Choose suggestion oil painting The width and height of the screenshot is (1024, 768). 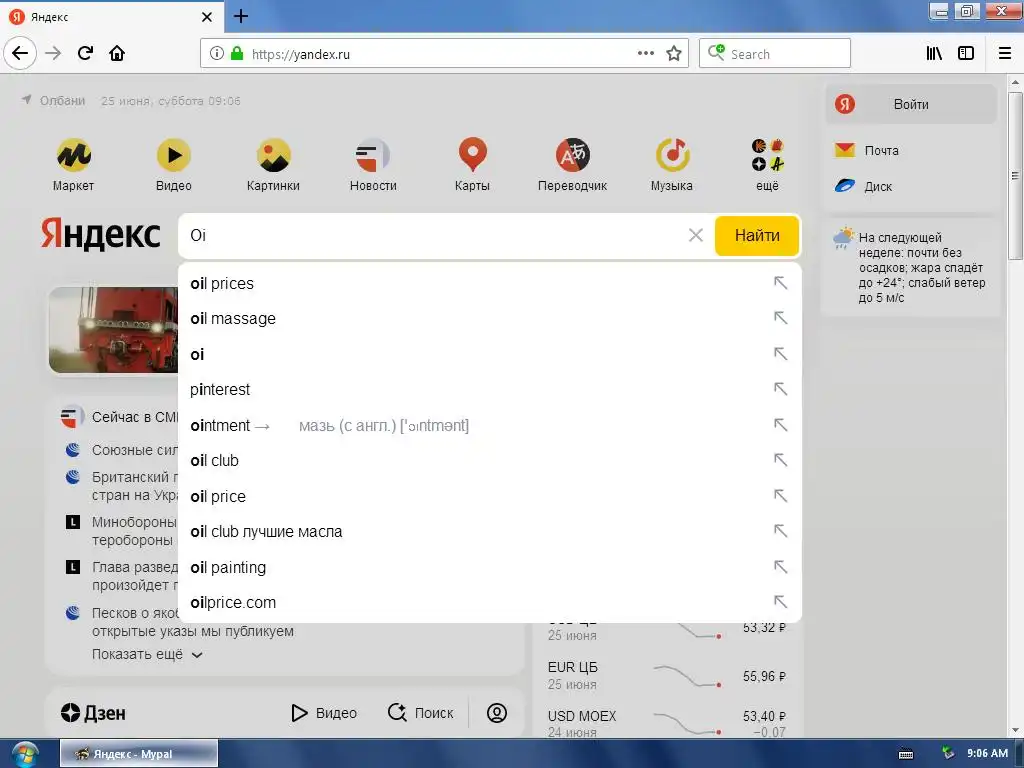[490, 567]
